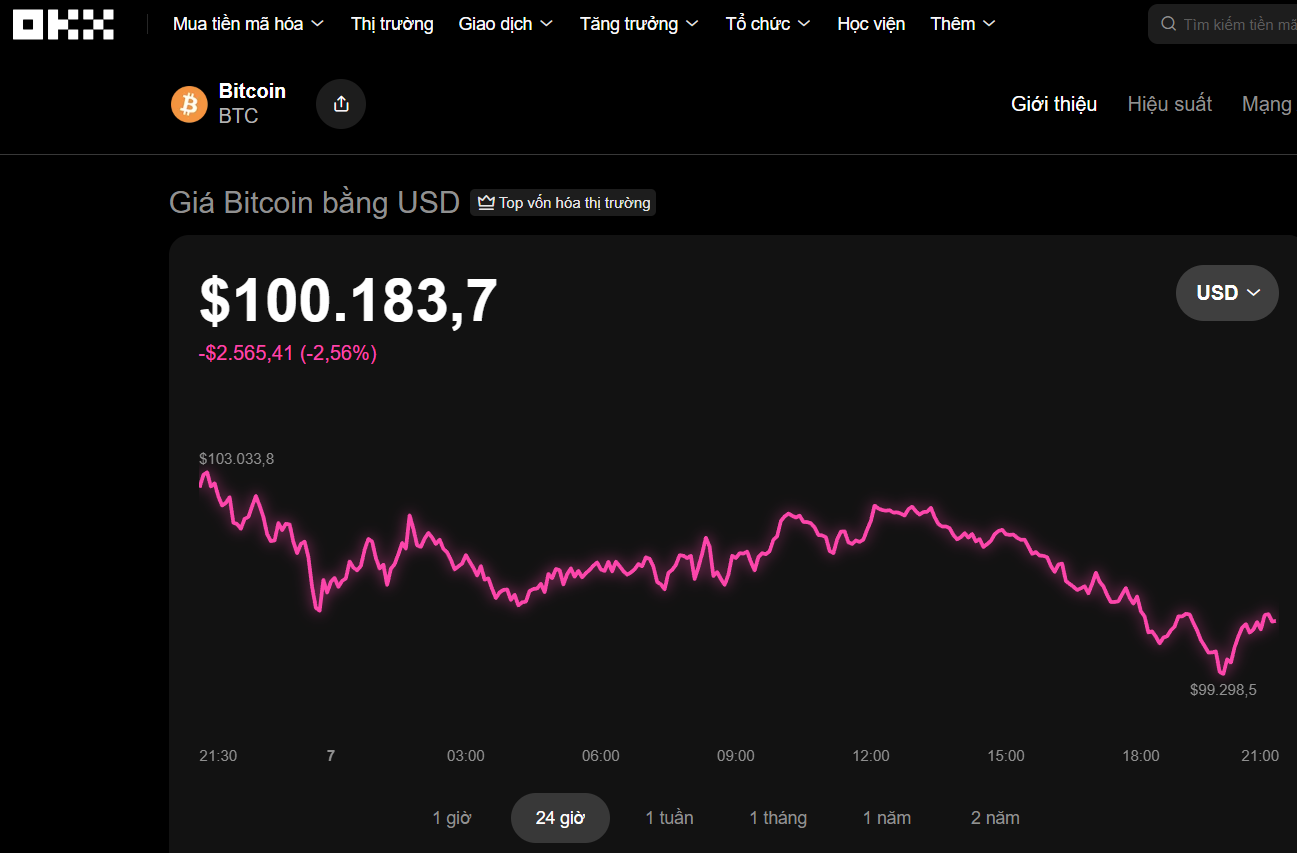
Task: Expand the Thêm menu
Action: click(x=962, y=24)
